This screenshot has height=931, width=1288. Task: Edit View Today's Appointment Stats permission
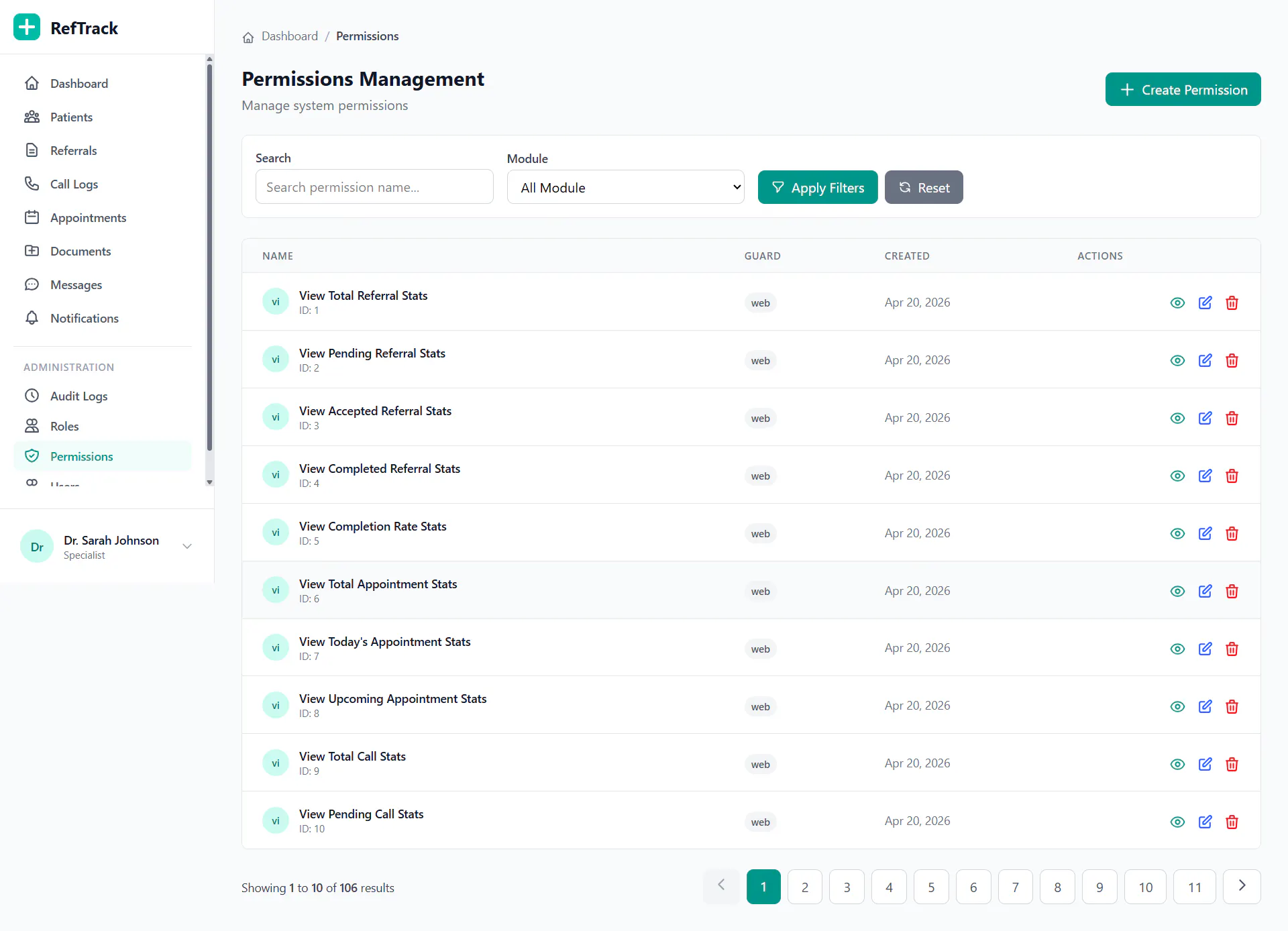1205,649
